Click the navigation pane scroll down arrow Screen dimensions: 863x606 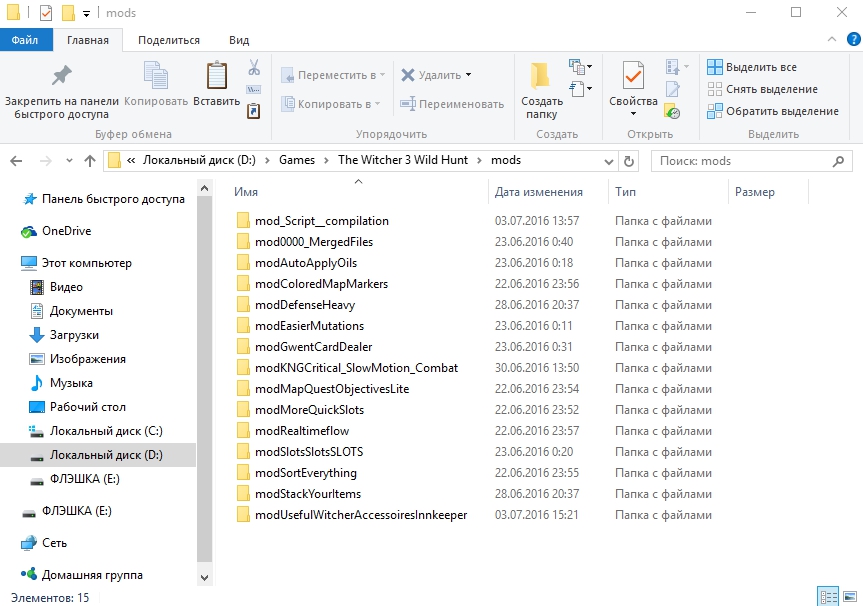pos(205,577)
